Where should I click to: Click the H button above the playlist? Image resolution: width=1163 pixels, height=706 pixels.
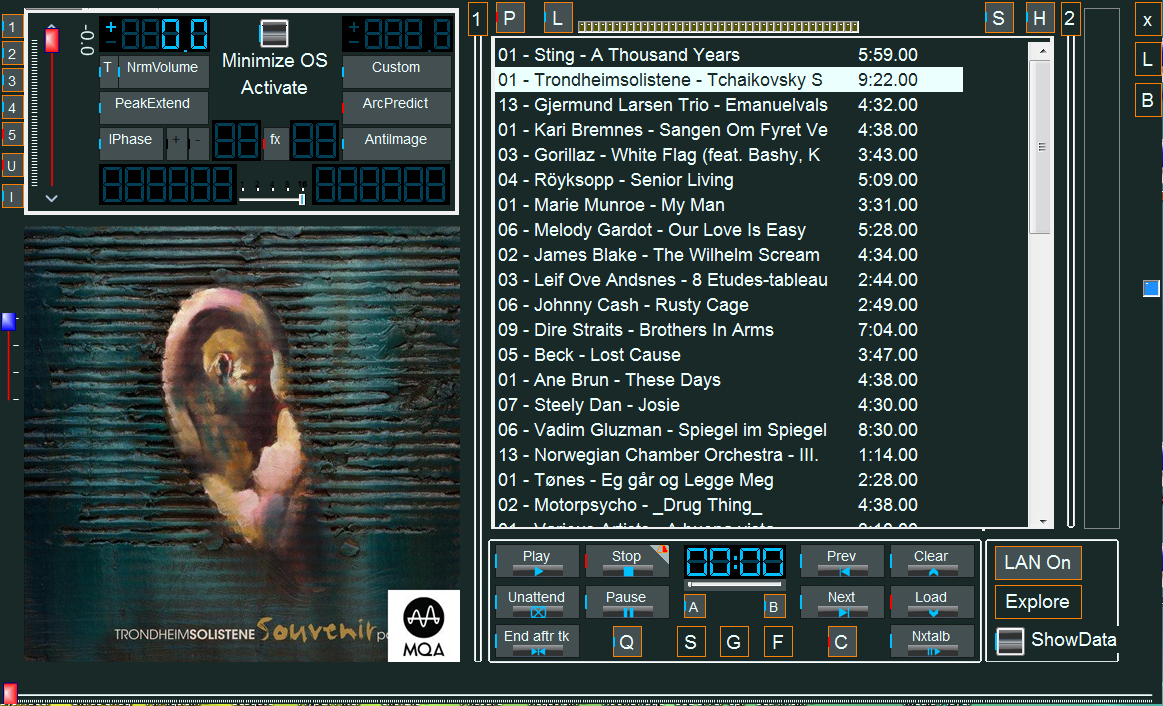pos(1040,19)
